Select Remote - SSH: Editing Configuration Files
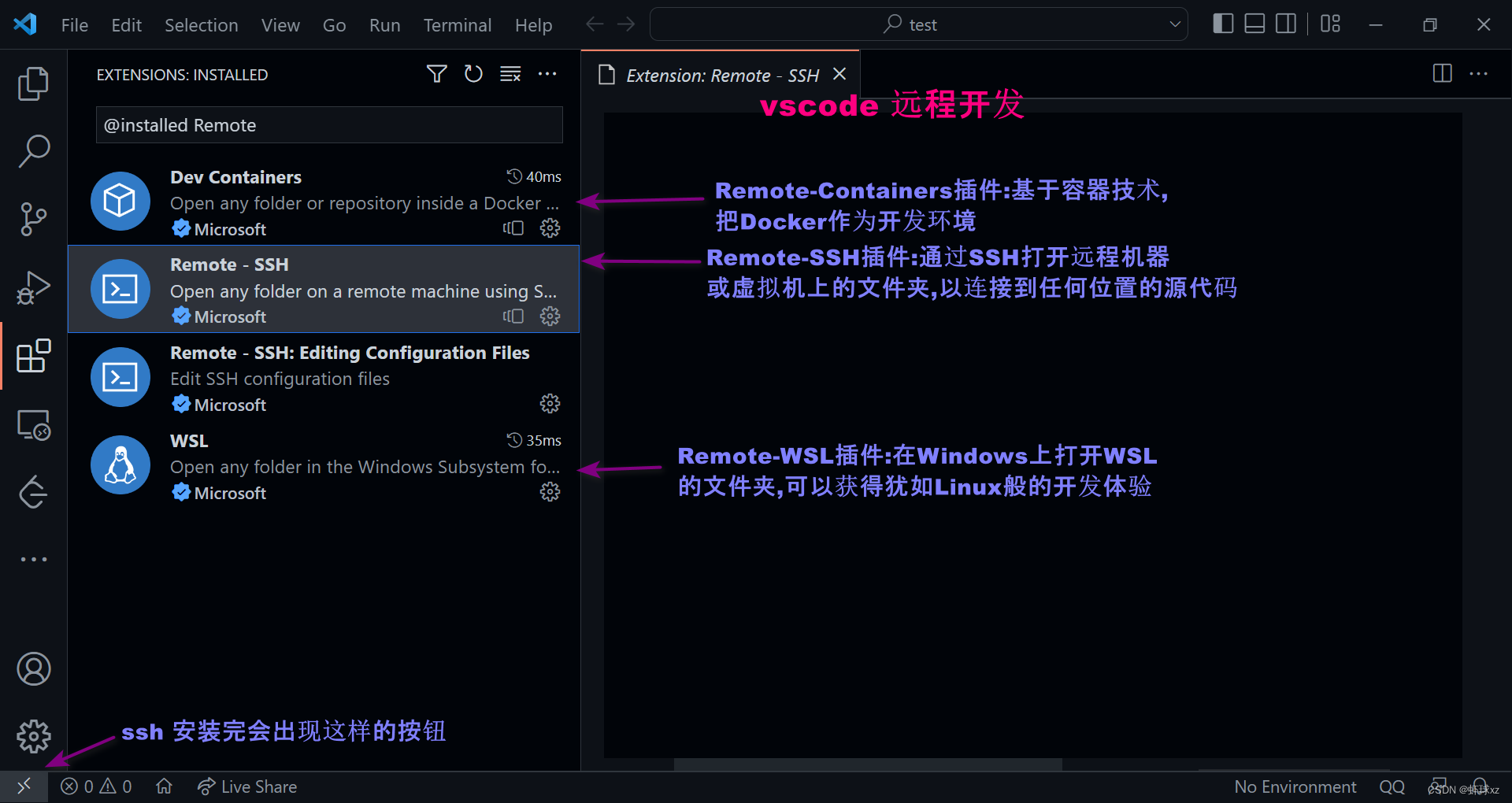 (324, 377)
